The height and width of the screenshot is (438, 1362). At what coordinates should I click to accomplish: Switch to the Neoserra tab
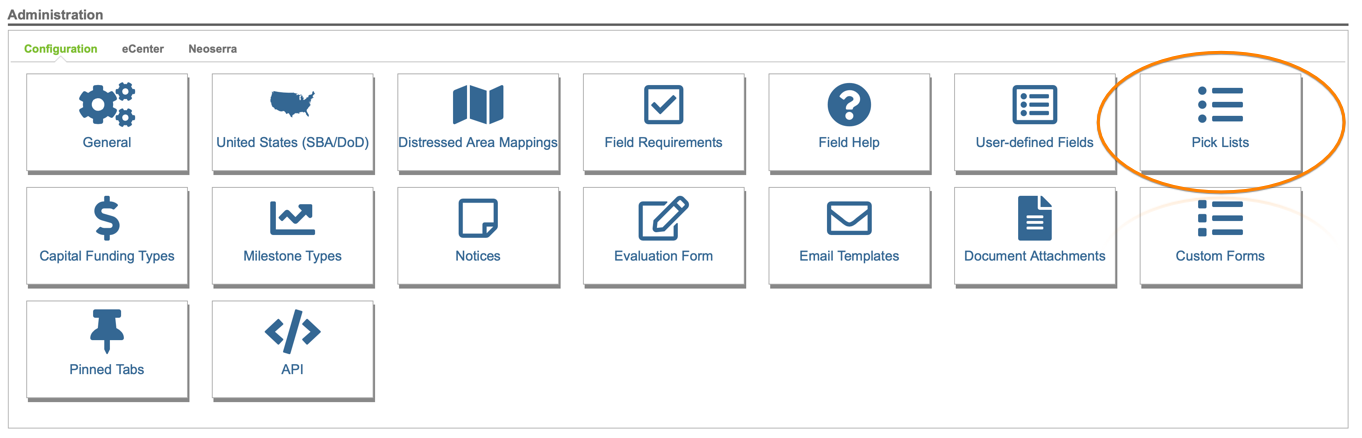tap(212, 49)
